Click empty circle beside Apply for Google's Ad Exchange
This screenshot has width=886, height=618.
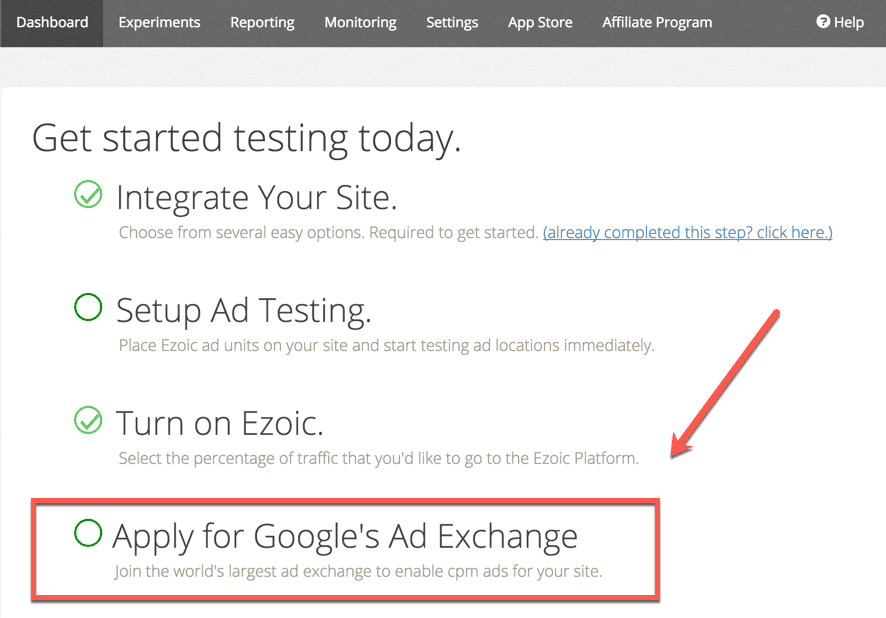(88, 534)
